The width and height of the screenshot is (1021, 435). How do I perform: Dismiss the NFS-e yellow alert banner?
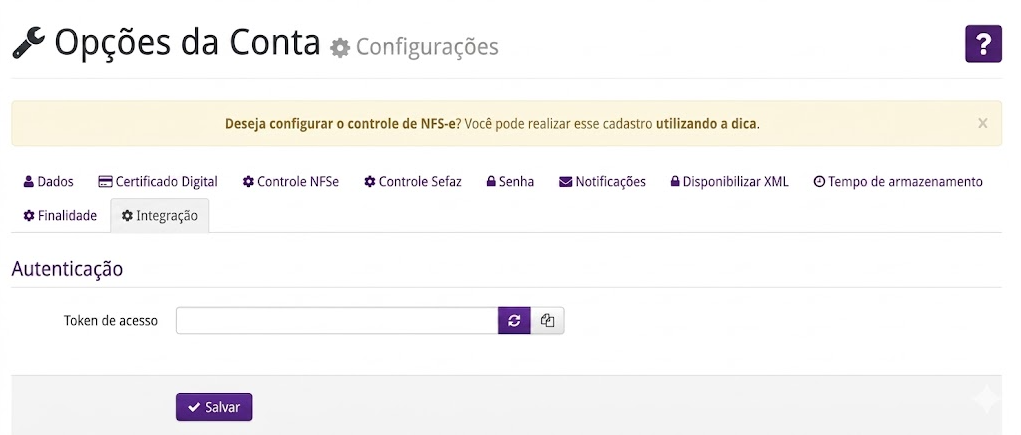(983, 123)
